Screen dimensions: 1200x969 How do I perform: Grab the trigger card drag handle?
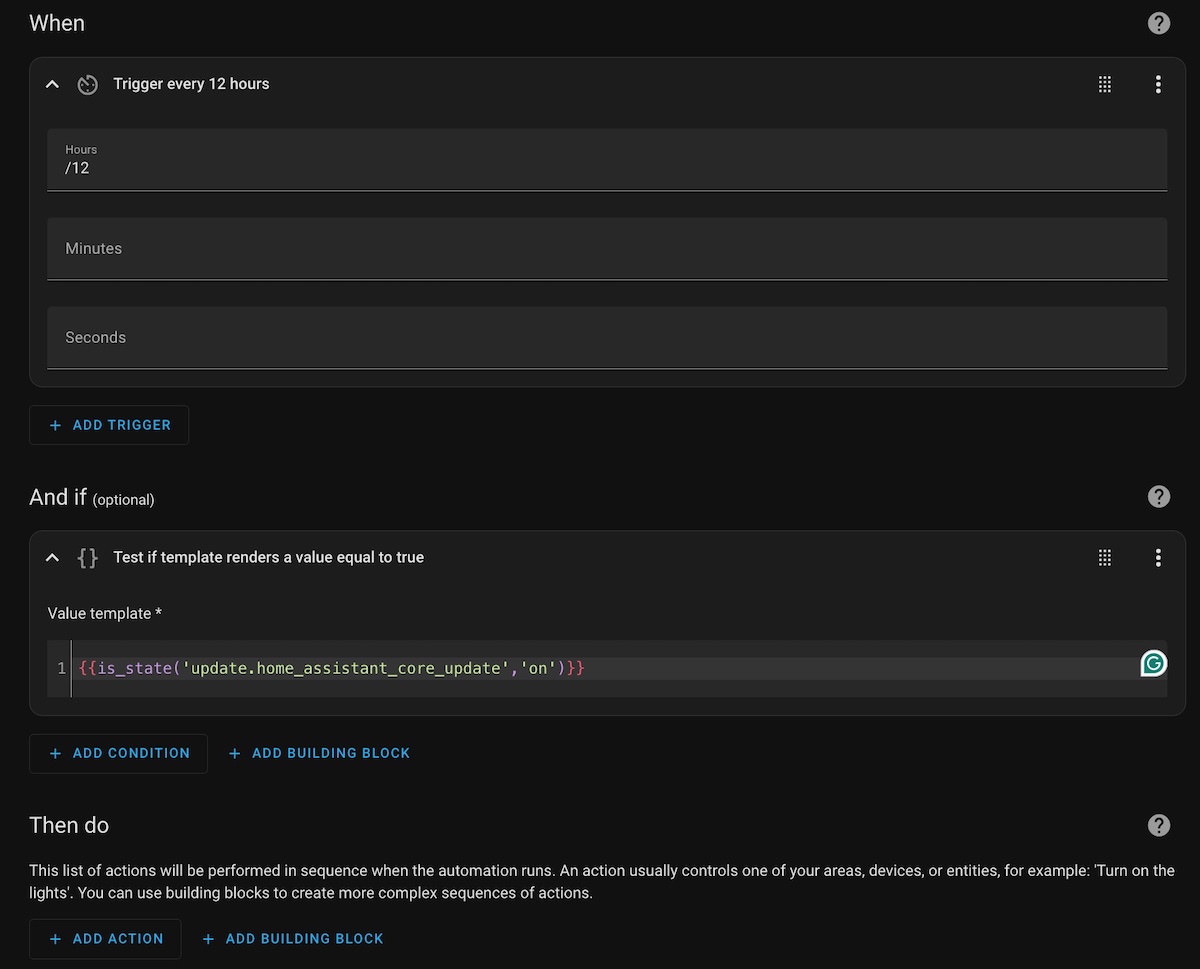(1105, 84)
